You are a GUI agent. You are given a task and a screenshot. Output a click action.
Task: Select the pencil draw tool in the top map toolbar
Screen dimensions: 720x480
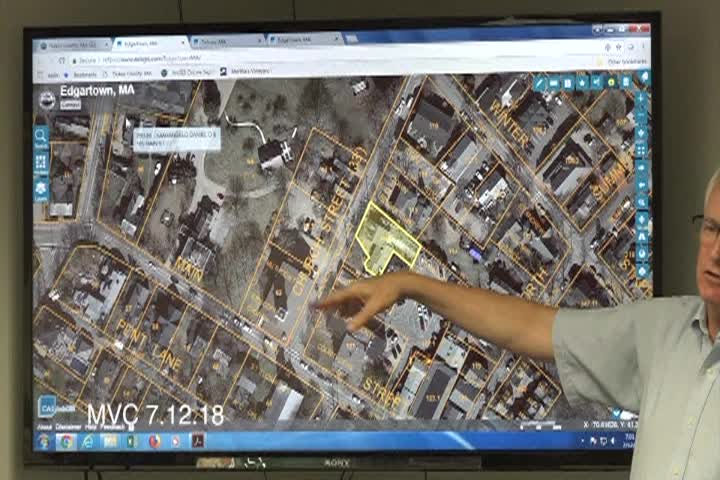pos(540,83)
